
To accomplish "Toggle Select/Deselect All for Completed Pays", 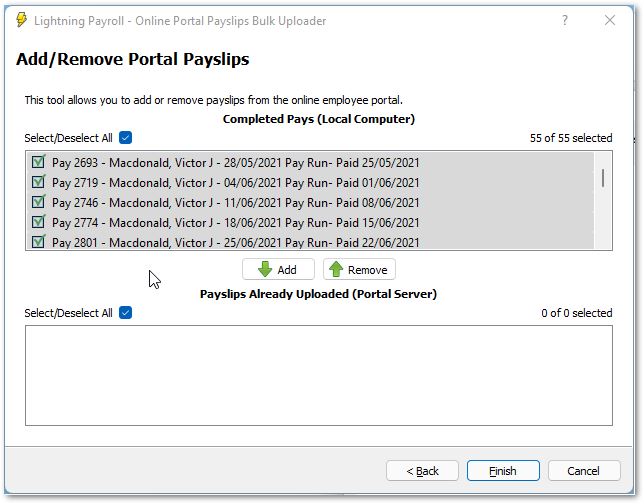I will tap(125, 138).
